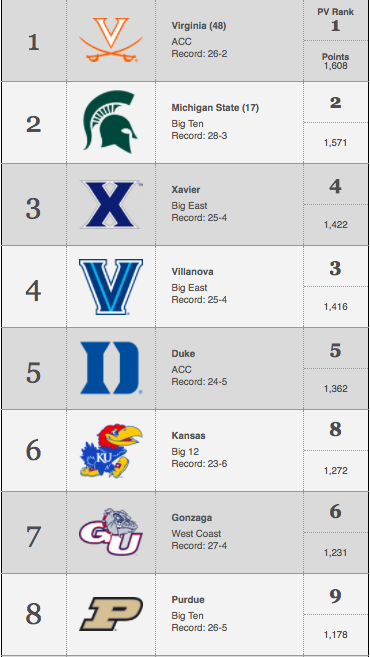The height and width of the screenshot is (657, 370).
Task: Click the Purdue team name
Action: point(188,600)
